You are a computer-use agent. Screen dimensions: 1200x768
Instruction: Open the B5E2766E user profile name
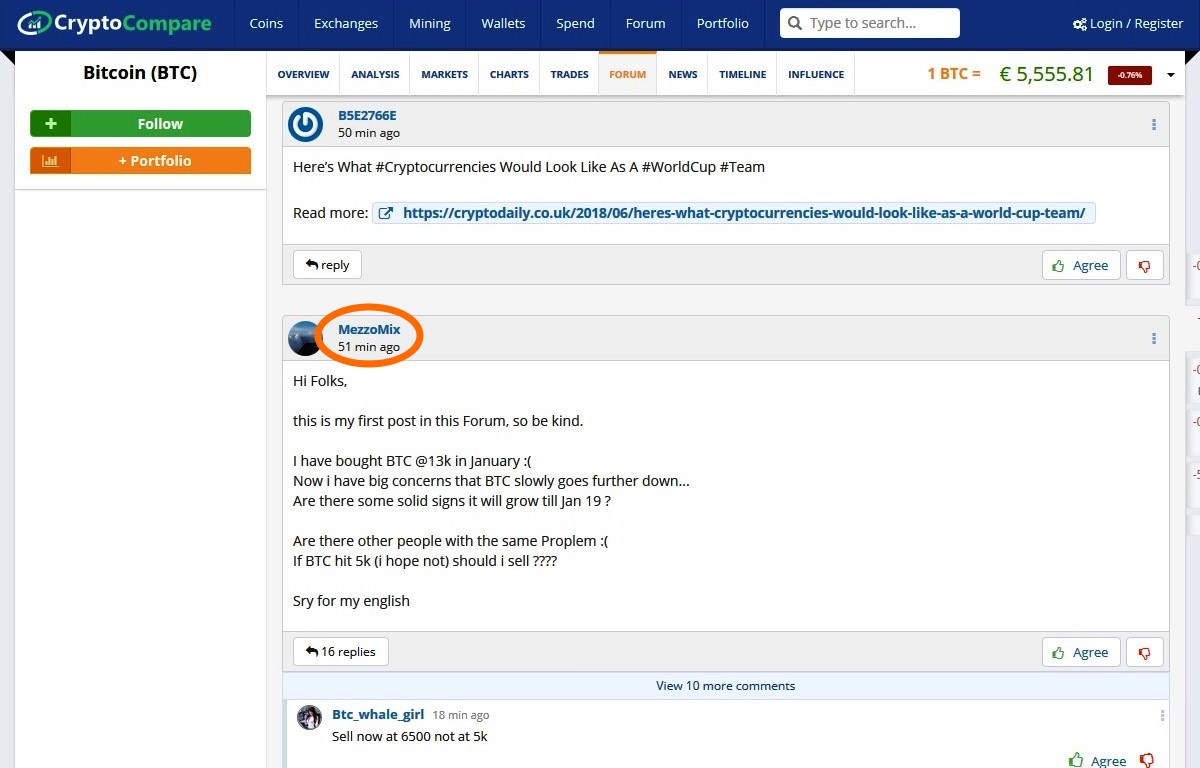tap(367, 115)
